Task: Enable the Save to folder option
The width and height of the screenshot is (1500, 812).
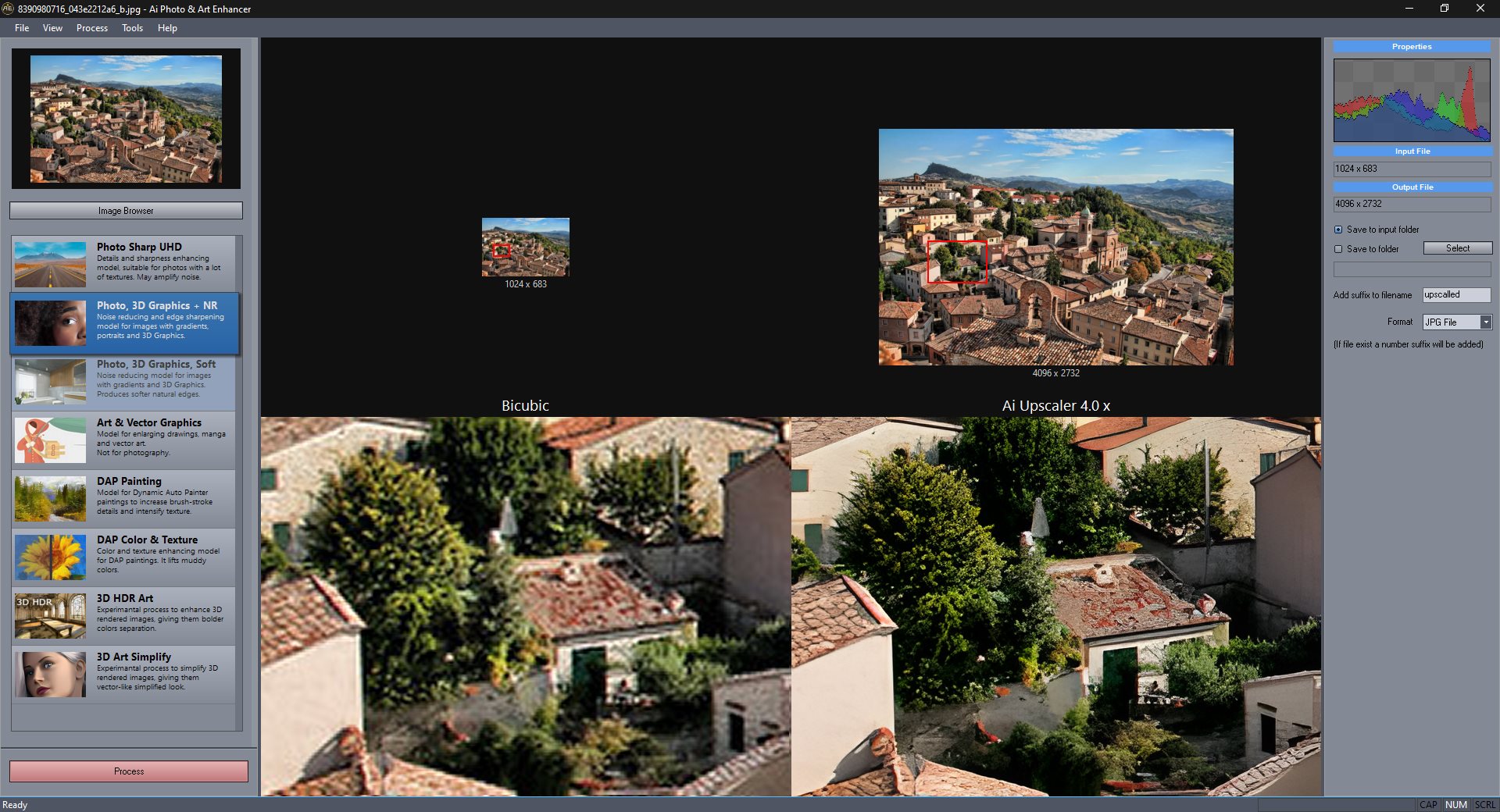Action: point(1338,249)
